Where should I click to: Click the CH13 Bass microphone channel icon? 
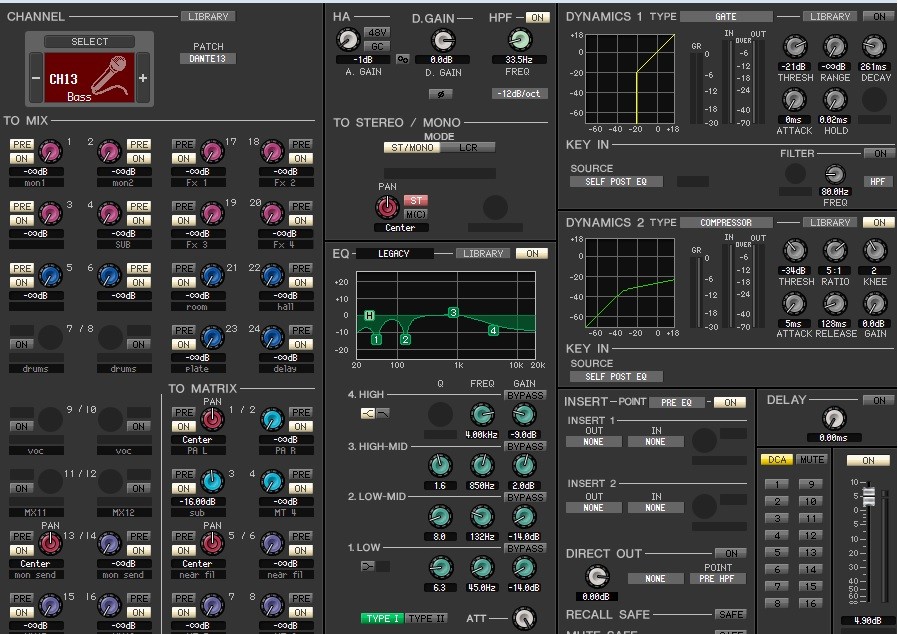(89, 78)
